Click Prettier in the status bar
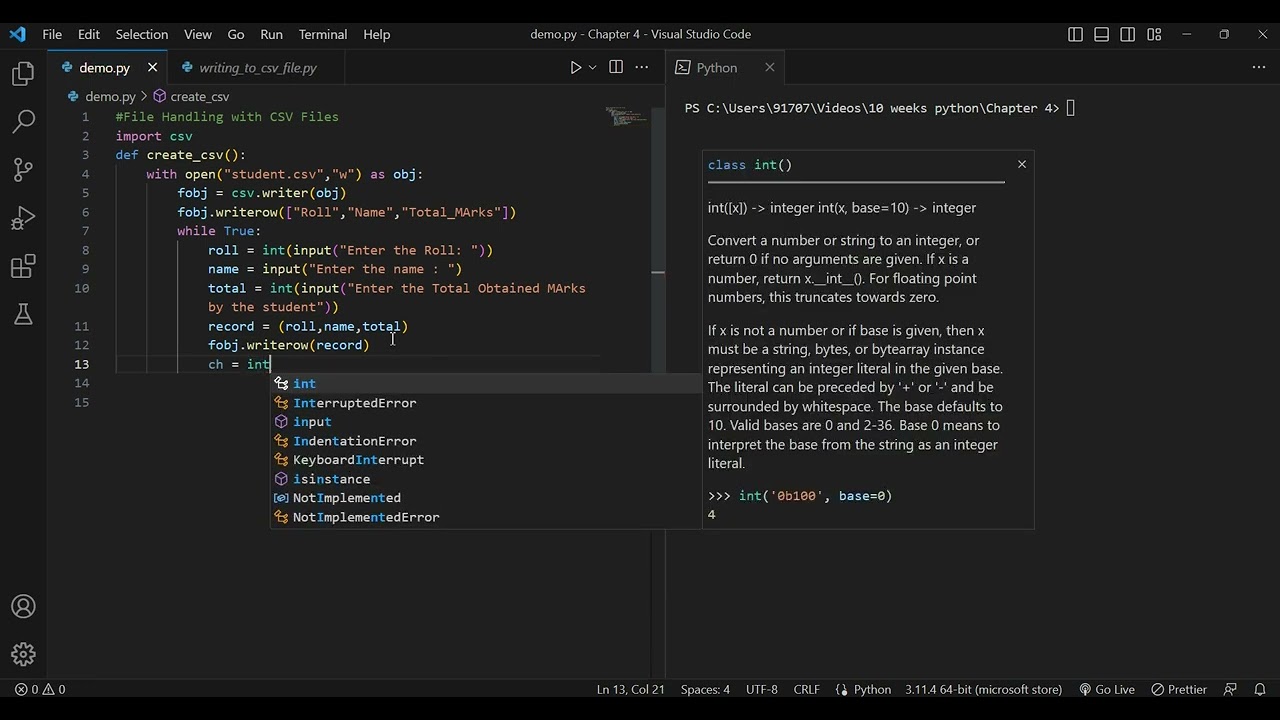The image size is (1280, 720). [1179, 689]
